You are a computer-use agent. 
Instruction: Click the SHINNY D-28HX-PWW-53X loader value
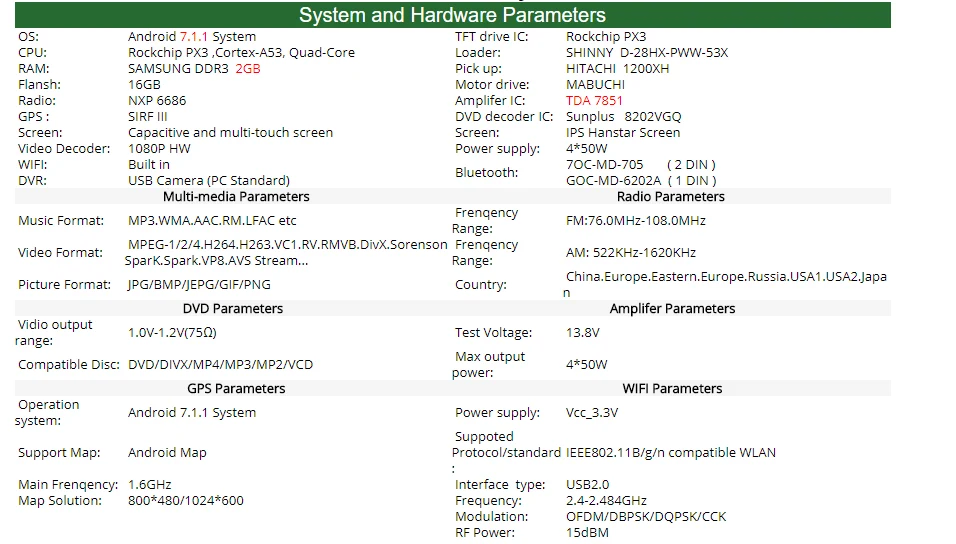pyautogui.click(x=647, y=52)
